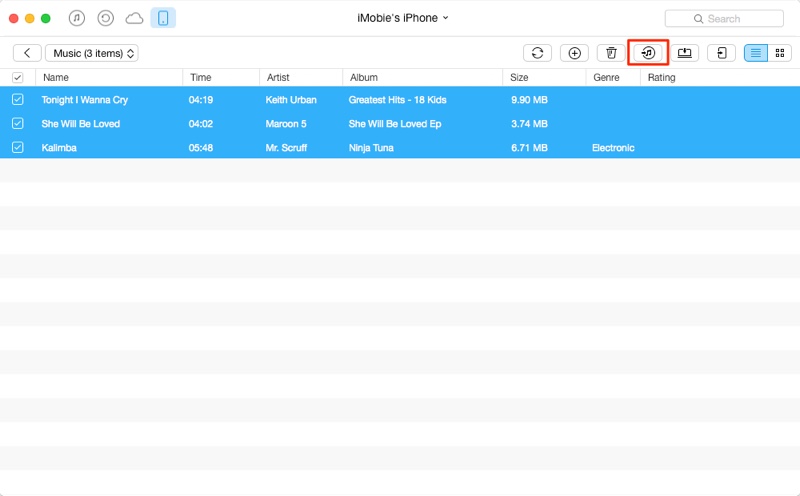Sort by the Rating column header
This screenshot has width=800, height=496.
[x=661, y=78]
